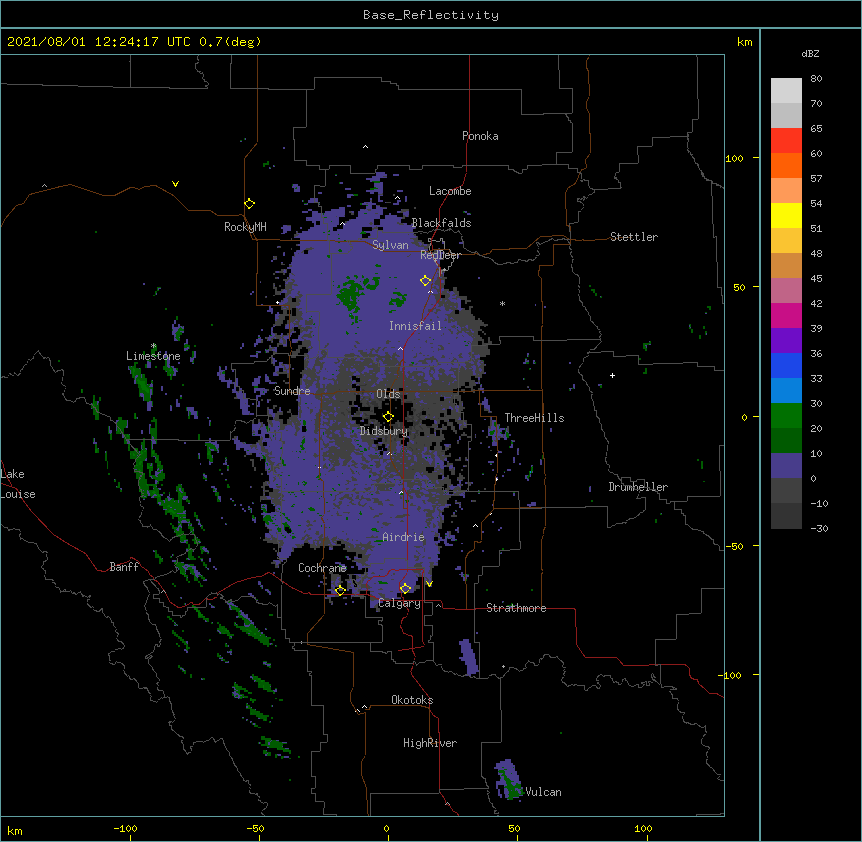Click the Banff label
This screenshot has width=862, height=842.
(124, 567)
